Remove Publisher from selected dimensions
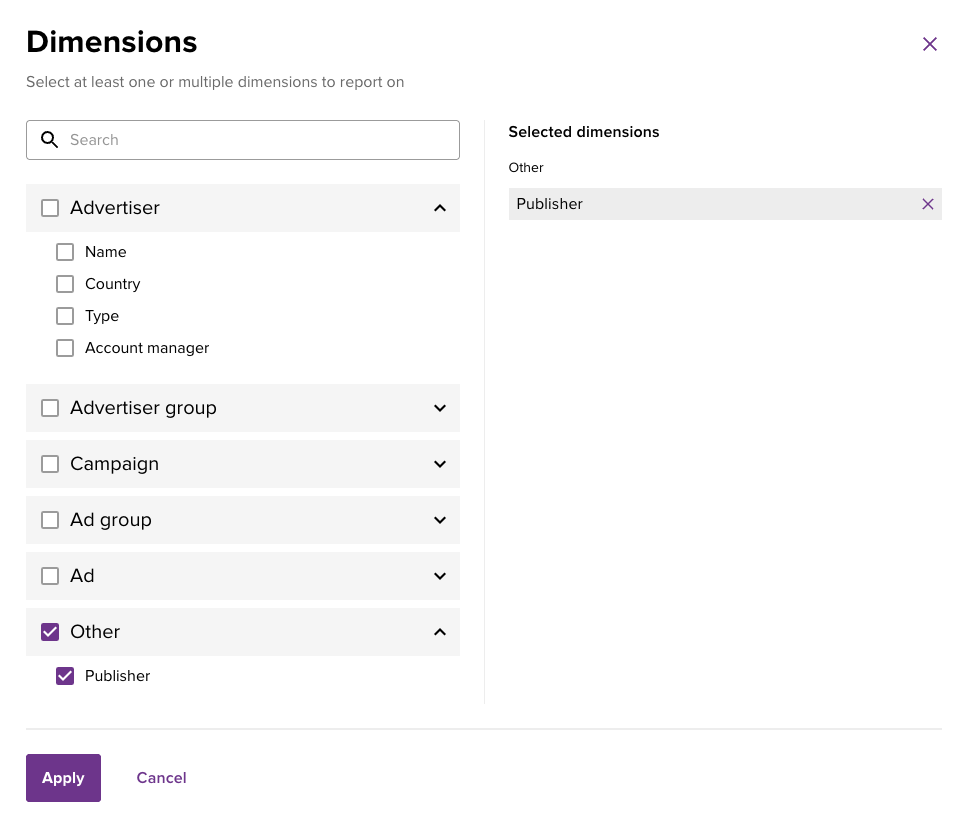 928,204
